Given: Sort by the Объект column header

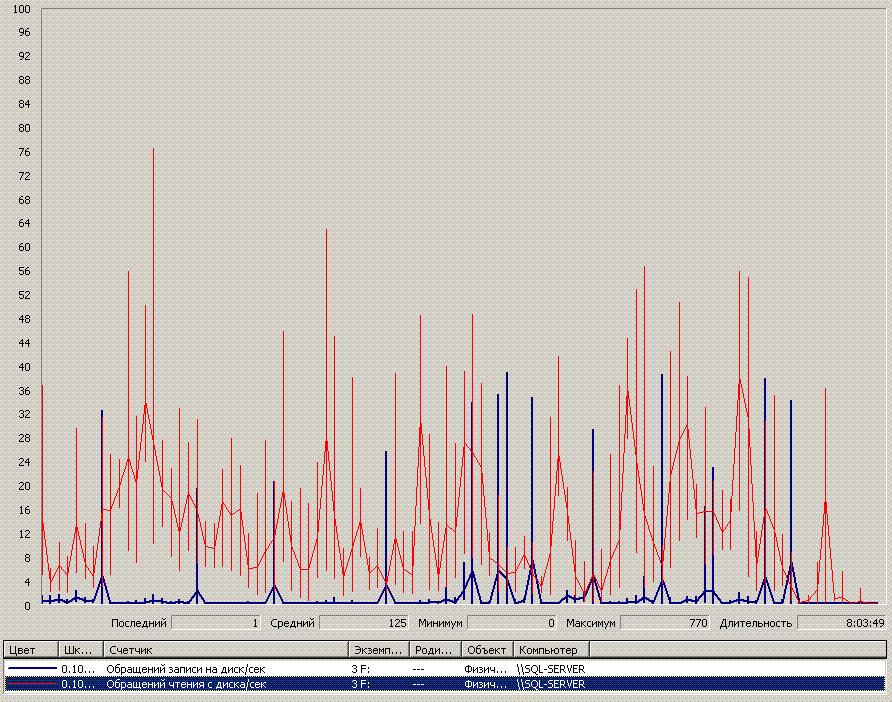Looking at the screenshot, I should [x=487, y=650].
